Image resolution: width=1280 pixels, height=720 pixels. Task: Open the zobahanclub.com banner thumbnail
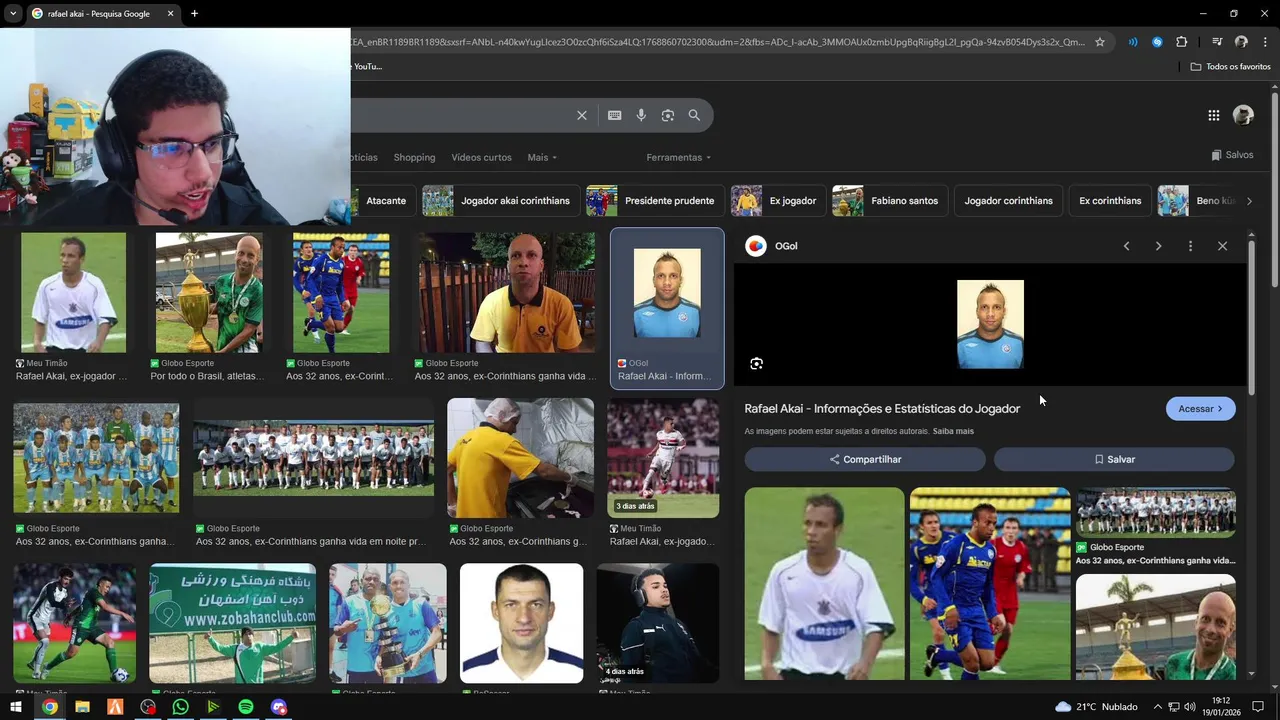[x=232, y=623]
